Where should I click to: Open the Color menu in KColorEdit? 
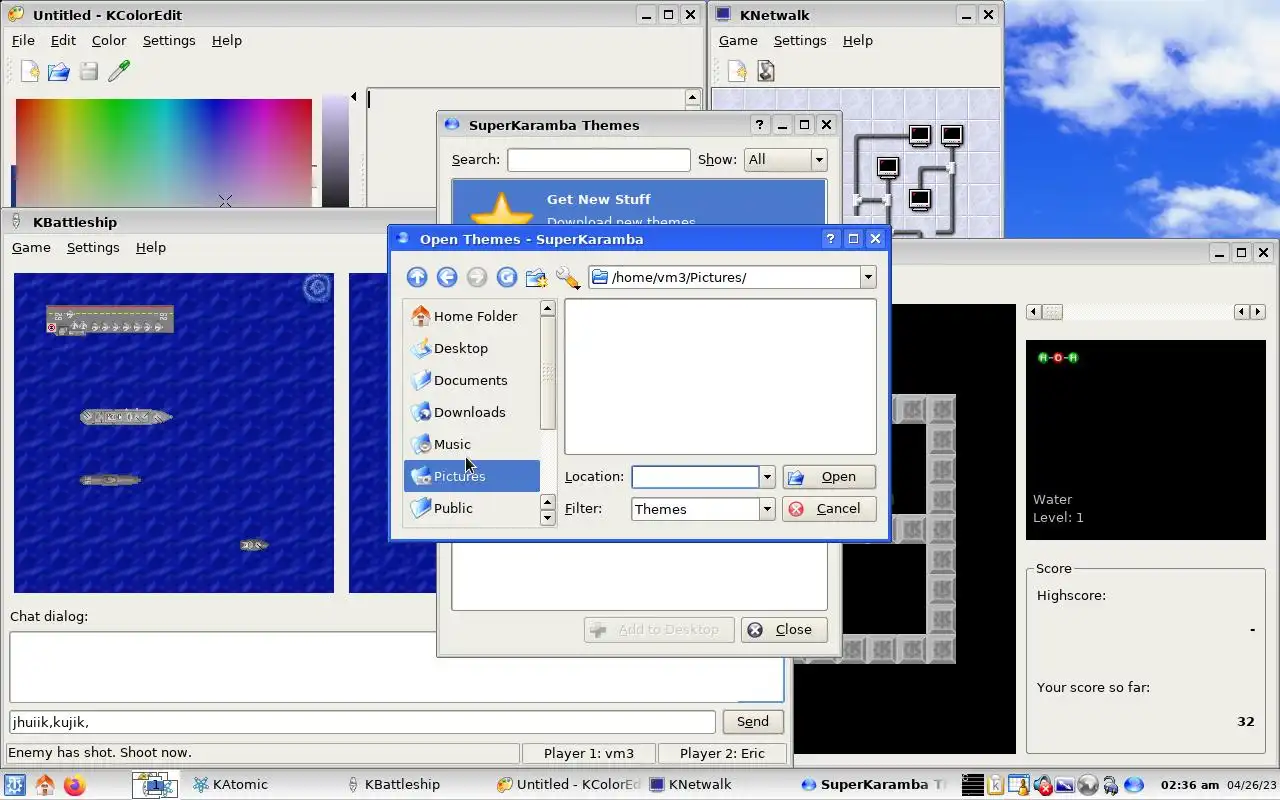point(109,41)
